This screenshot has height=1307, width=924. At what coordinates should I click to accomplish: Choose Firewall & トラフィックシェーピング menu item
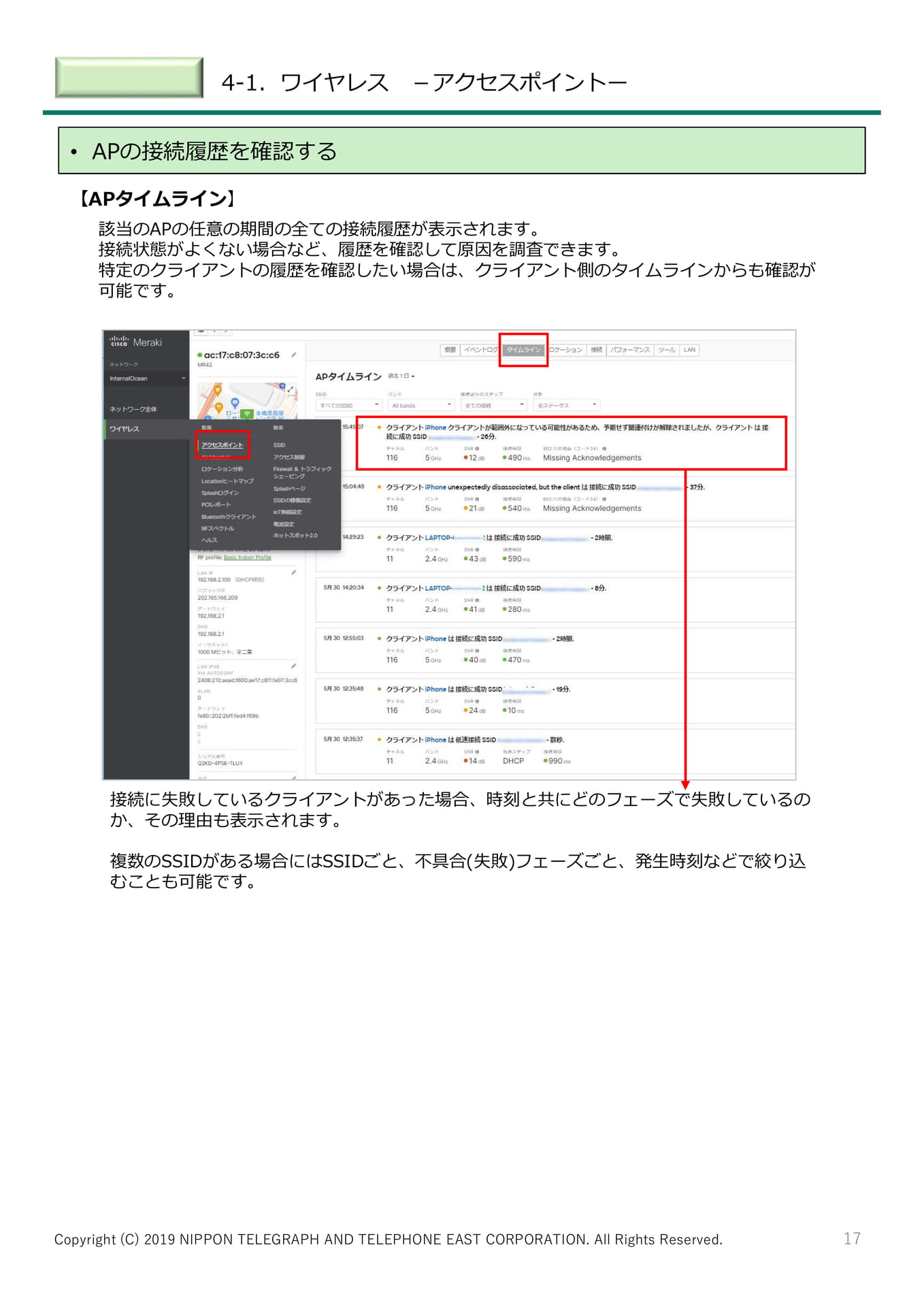coord(302,472)
